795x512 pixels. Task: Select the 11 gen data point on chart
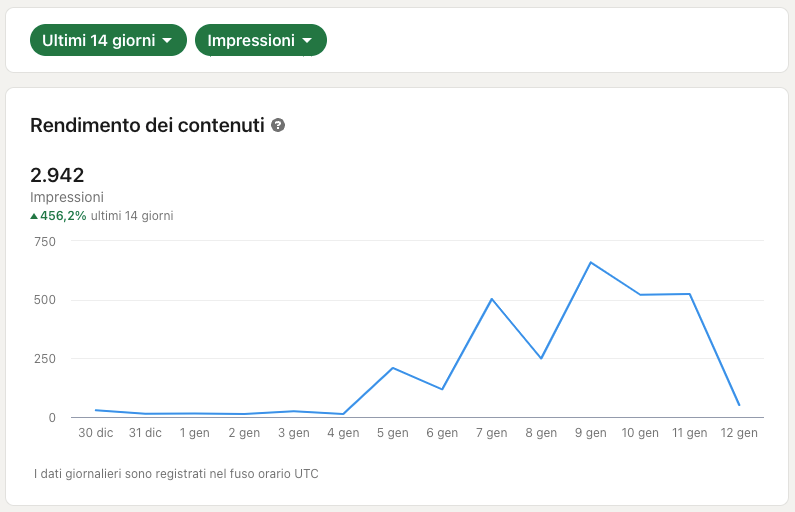click(690, 294)
